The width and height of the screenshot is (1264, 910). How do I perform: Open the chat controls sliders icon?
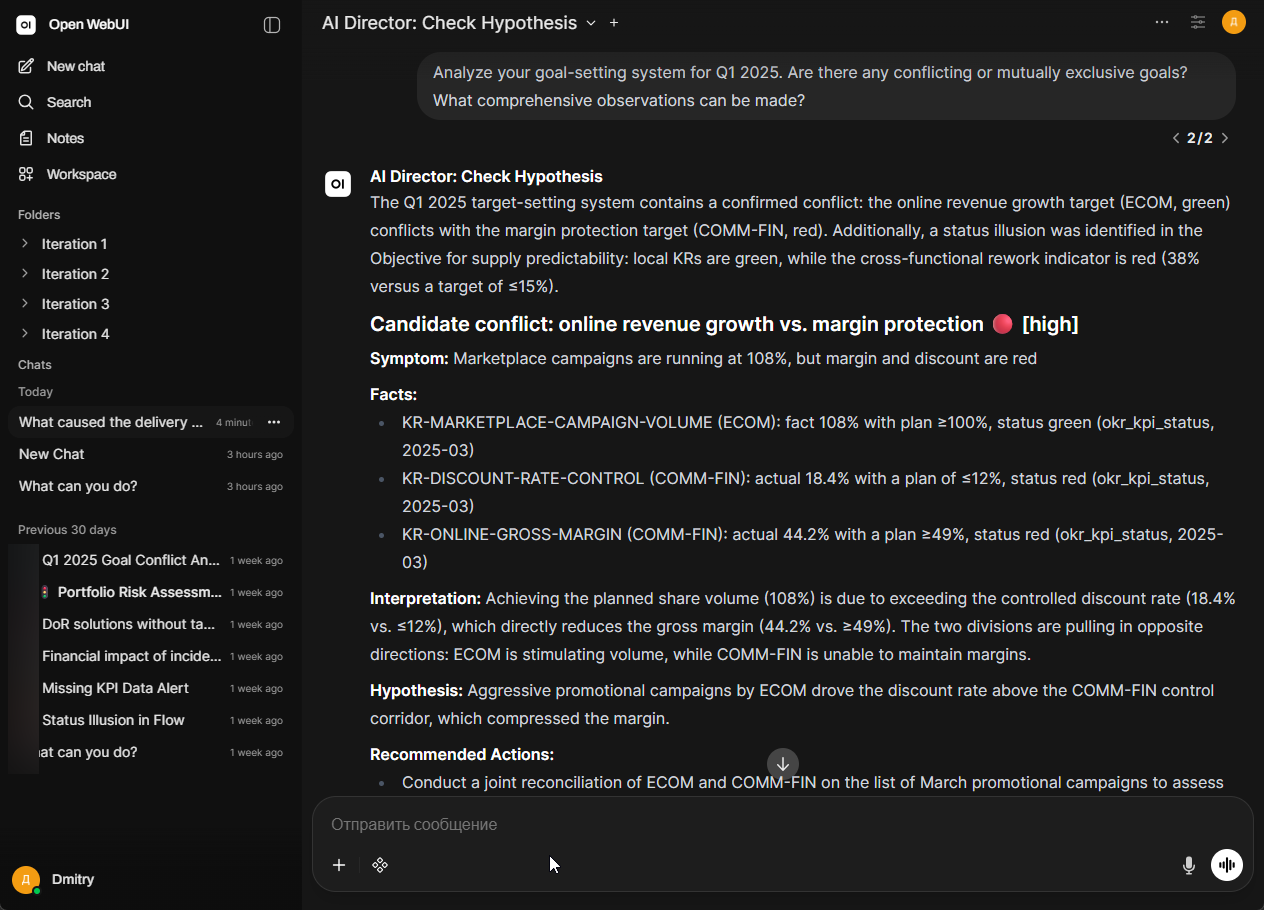(x=1198, y=22)
